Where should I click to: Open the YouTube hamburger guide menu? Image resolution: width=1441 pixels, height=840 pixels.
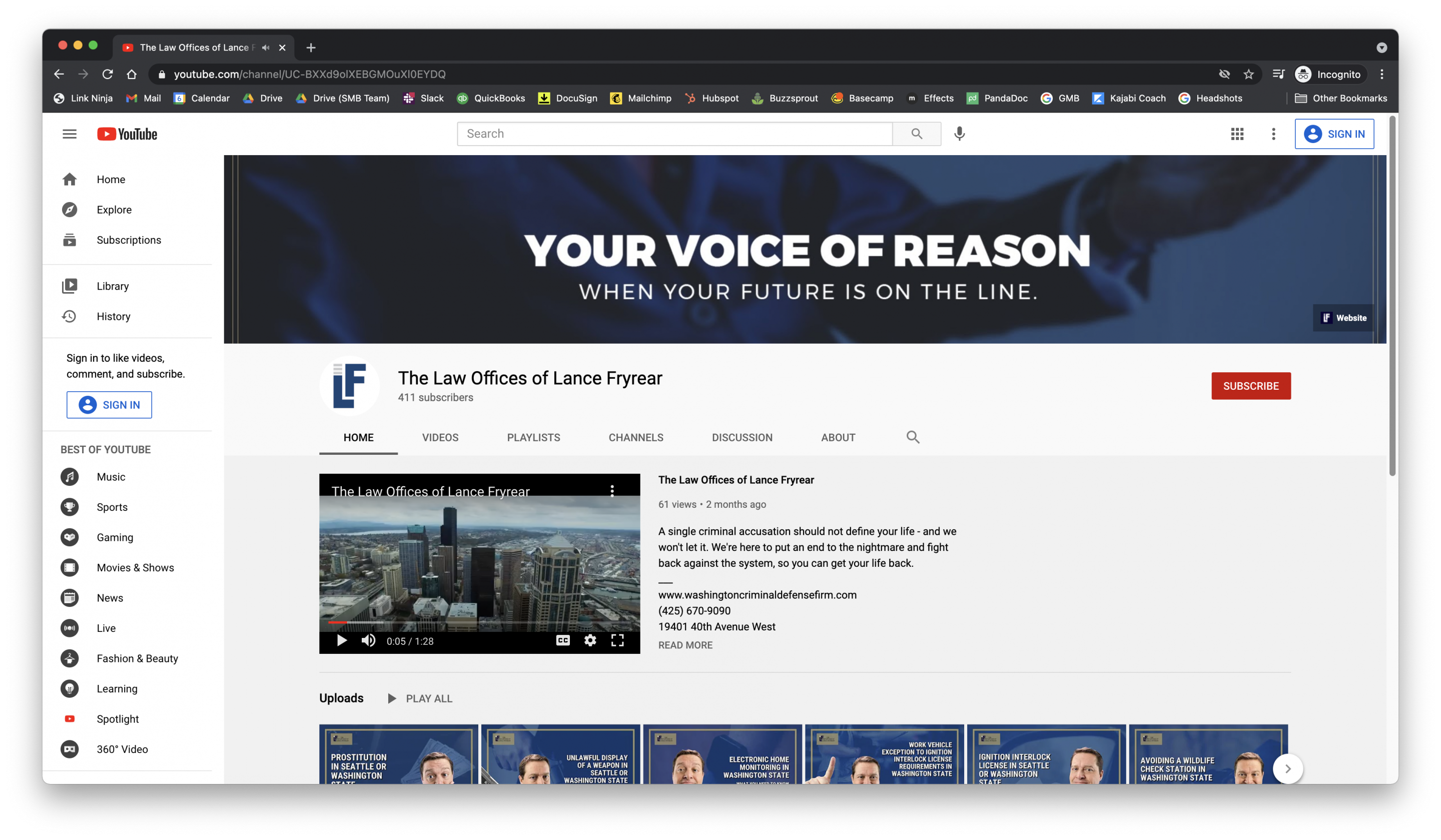69,134
